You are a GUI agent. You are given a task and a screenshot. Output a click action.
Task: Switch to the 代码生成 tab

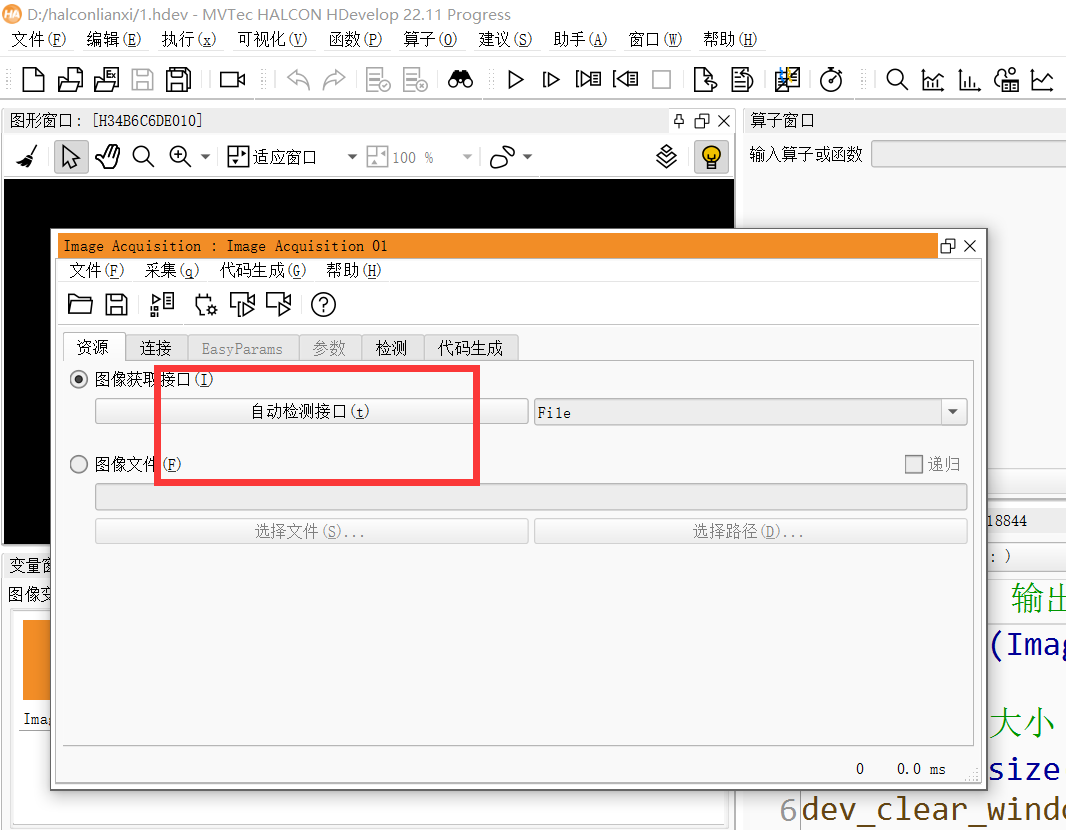(470, 348)
